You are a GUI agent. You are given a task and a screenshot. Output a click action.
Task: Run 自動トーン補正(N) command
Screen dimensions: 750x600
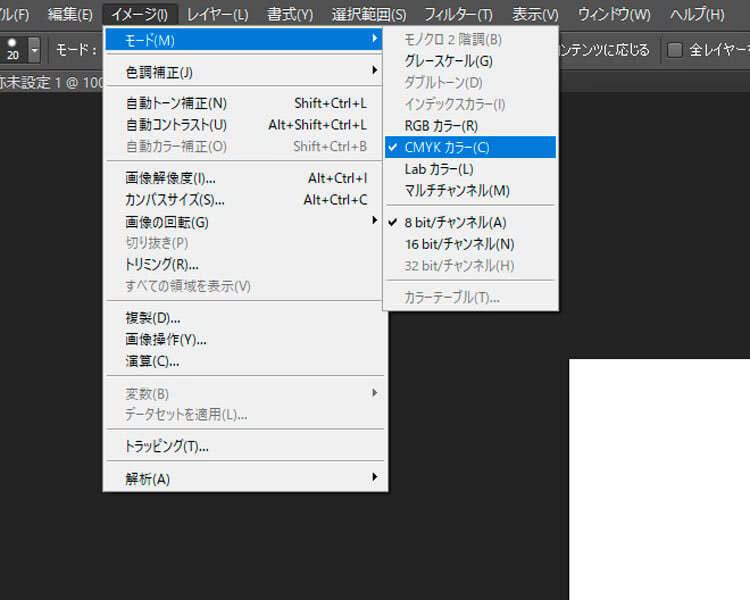click(x=176, y=103)
